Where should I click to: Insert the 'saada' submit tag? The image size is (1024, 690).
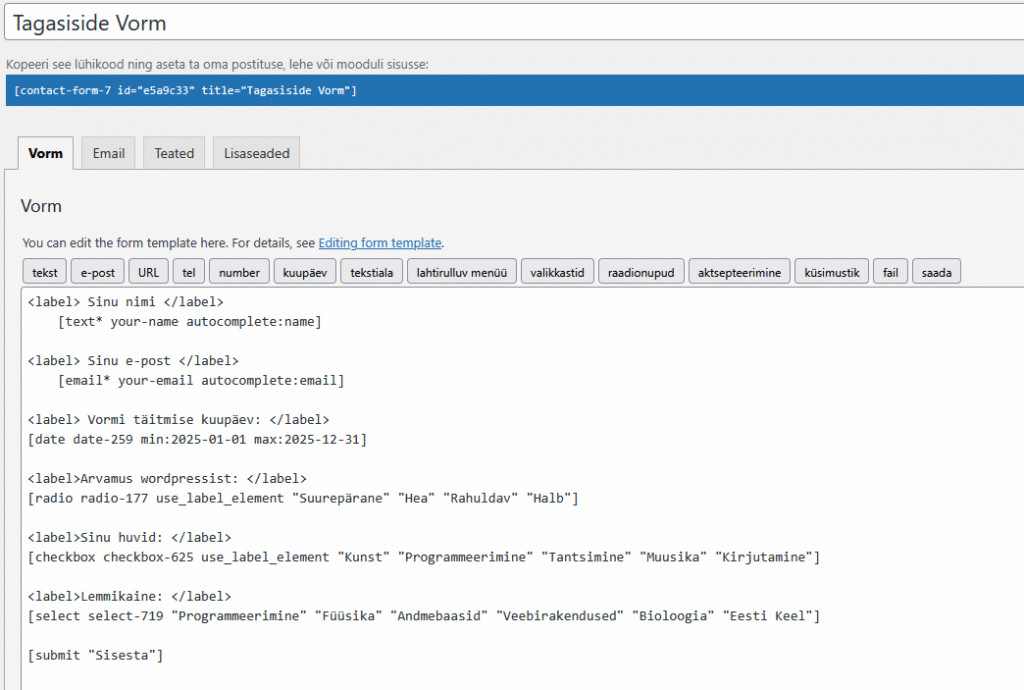pyautogui.click(x=936, y=272)
